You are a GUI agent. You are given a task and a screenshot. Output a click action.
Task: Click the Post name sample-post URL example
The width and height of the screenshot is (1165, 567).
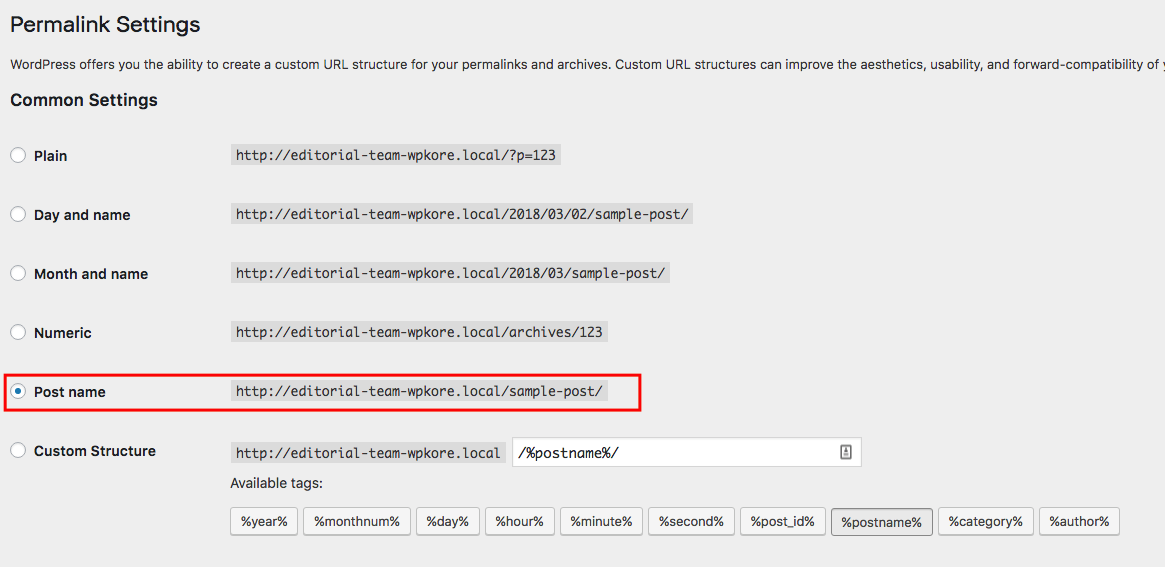click(419, 392)
